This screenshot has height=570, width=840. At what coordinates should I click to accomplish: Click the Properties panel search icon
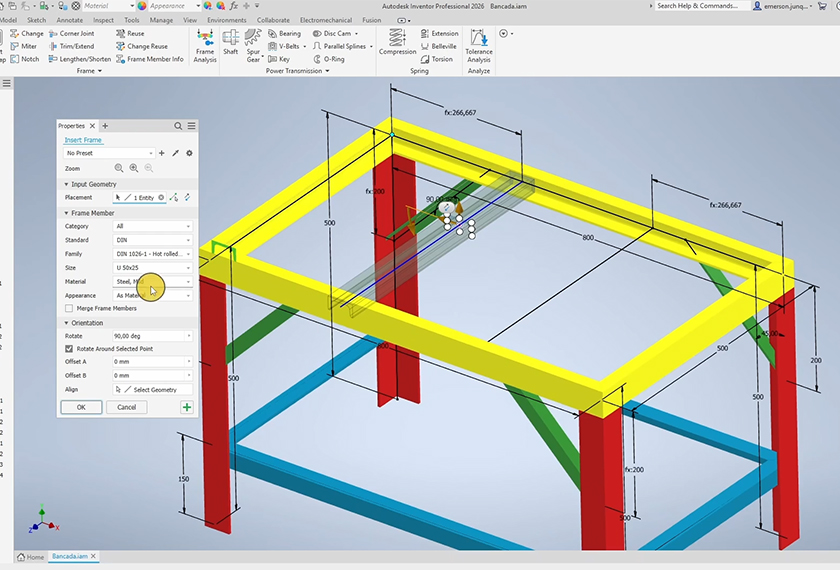pyautogui.click(x=178, y=126)
